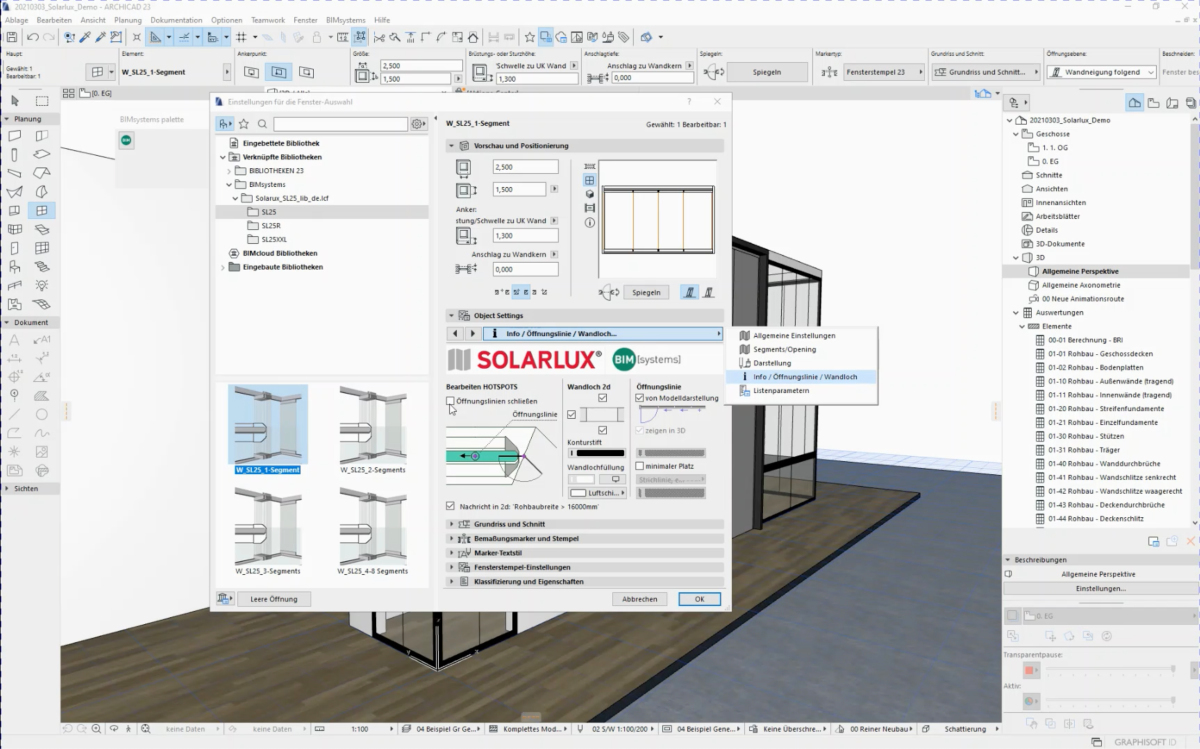1200x749 pixels.
Task: Click the Undo arrow in the toolbar
Action: pyautogui.click(x=33, y=37)
